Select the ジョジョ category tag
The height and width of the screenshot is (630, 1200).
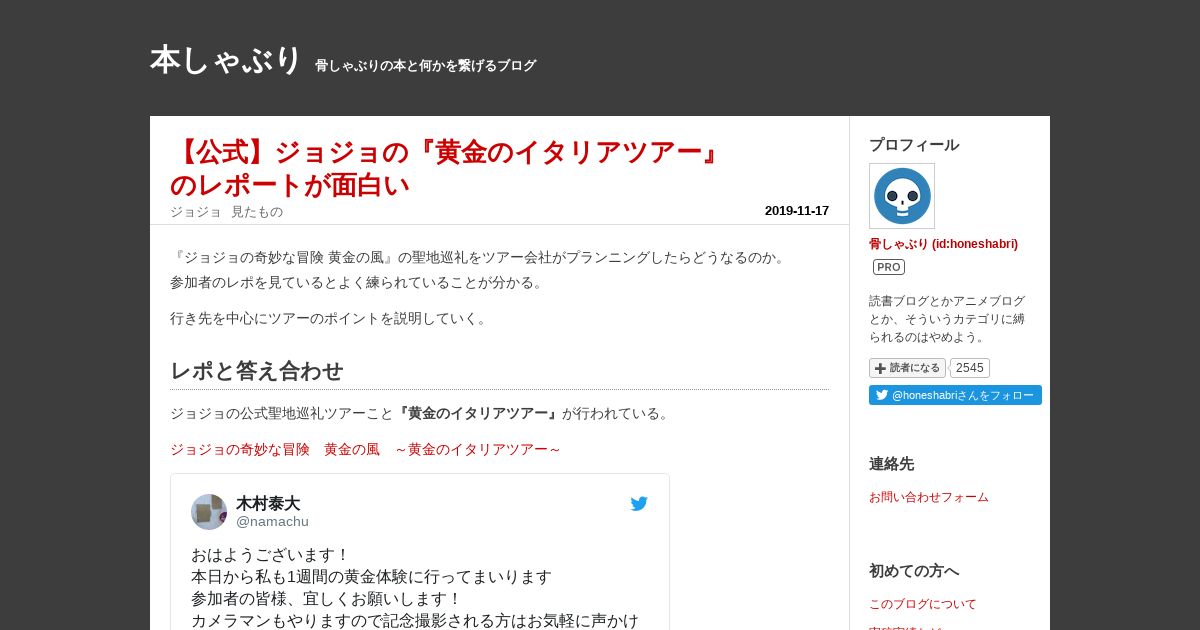pos(195,212)
